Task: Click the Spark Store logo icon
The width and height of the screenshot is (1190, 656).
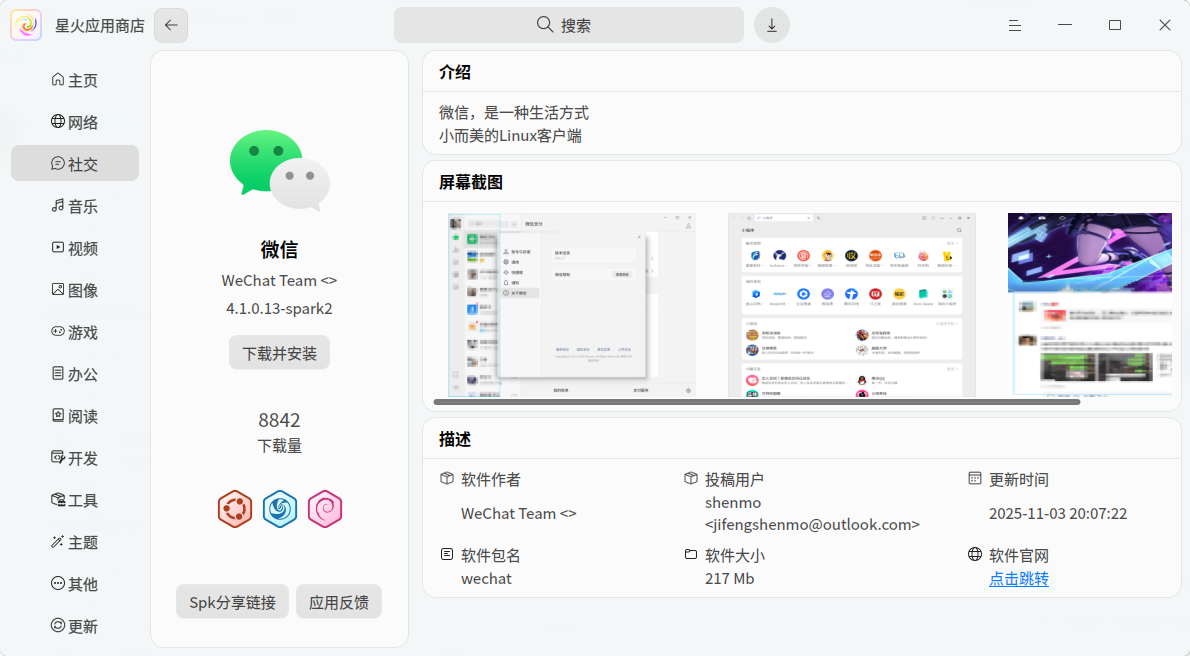Action: (x=26, y=25)
